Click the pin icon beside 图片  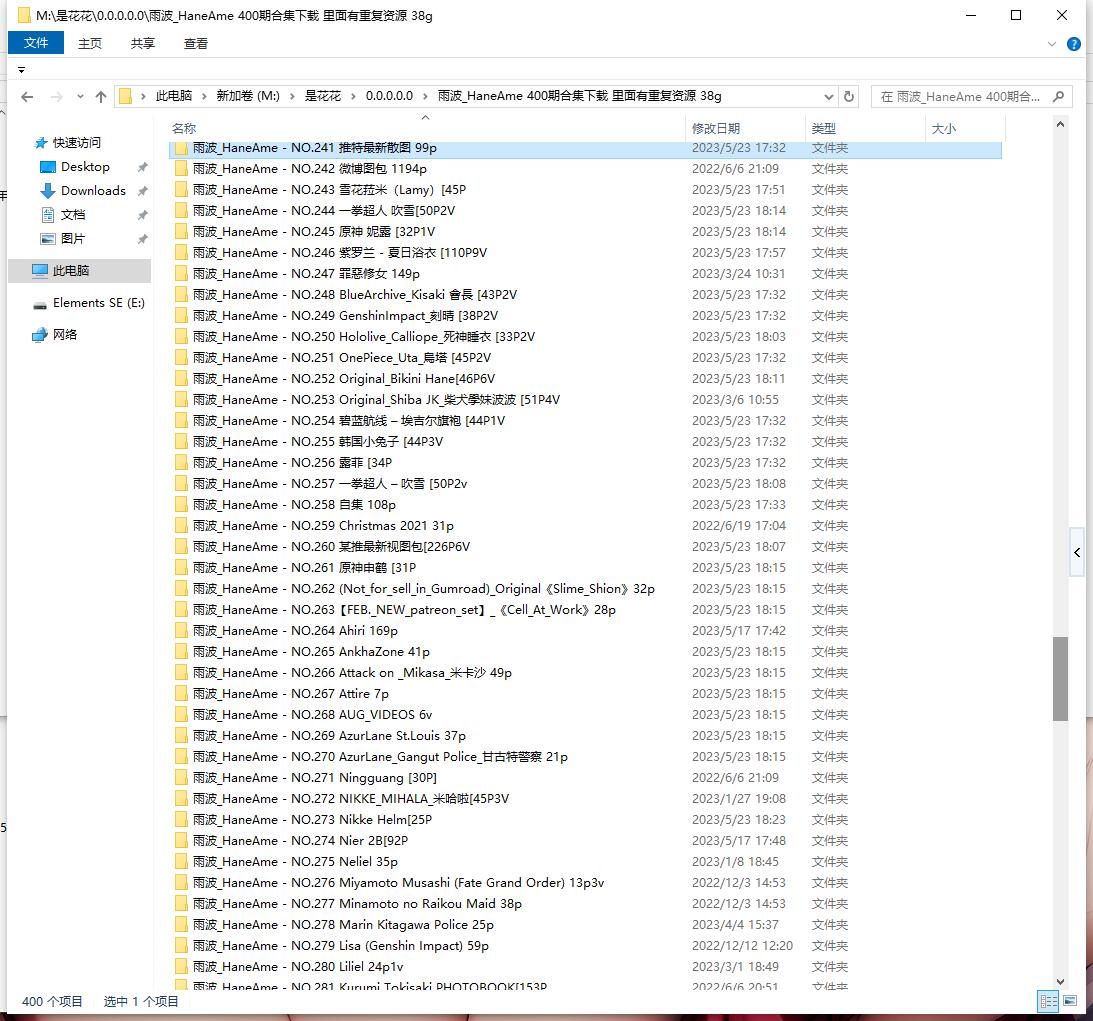[x=142, y=238]
